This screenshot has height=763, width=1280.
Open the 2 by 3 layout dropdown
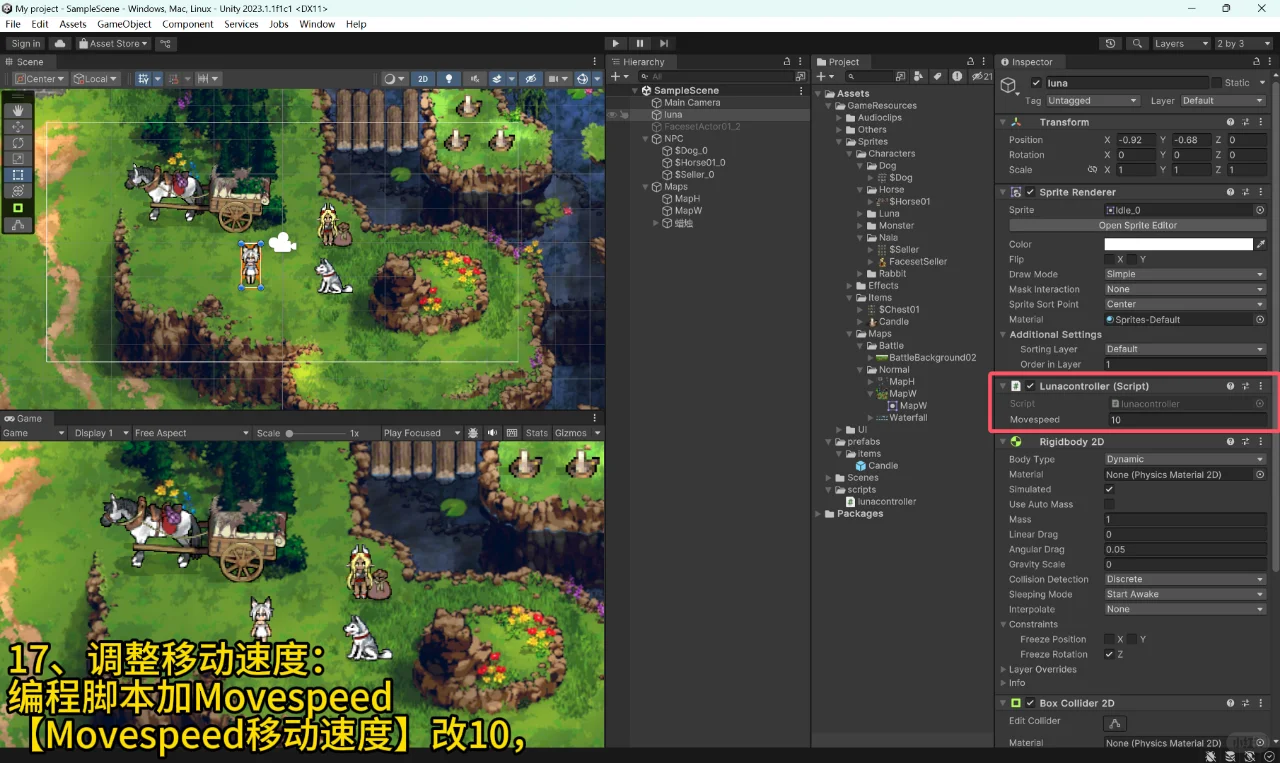pyautogui.click(x=1243, y=44)
